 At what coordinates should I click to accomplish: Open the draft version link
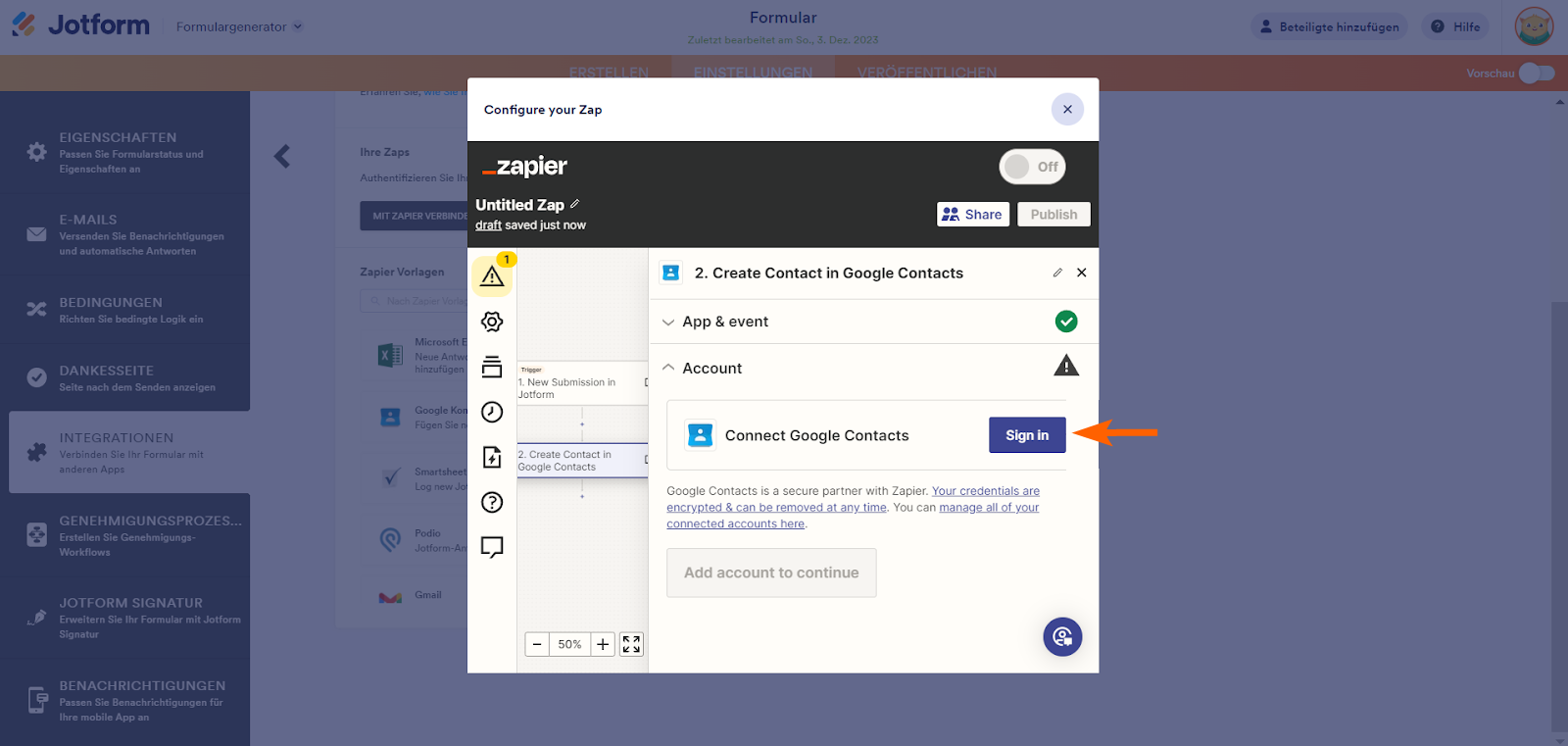[488, 225]
